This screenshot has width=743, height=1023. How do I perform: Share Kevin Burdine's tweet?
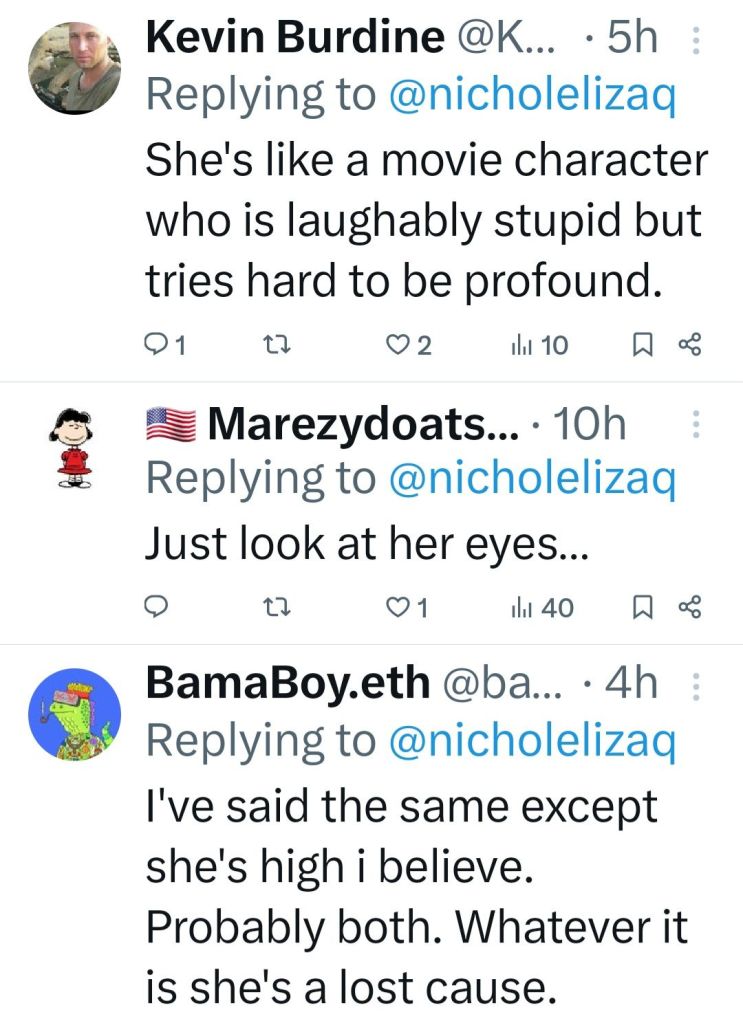pos(692,346)
